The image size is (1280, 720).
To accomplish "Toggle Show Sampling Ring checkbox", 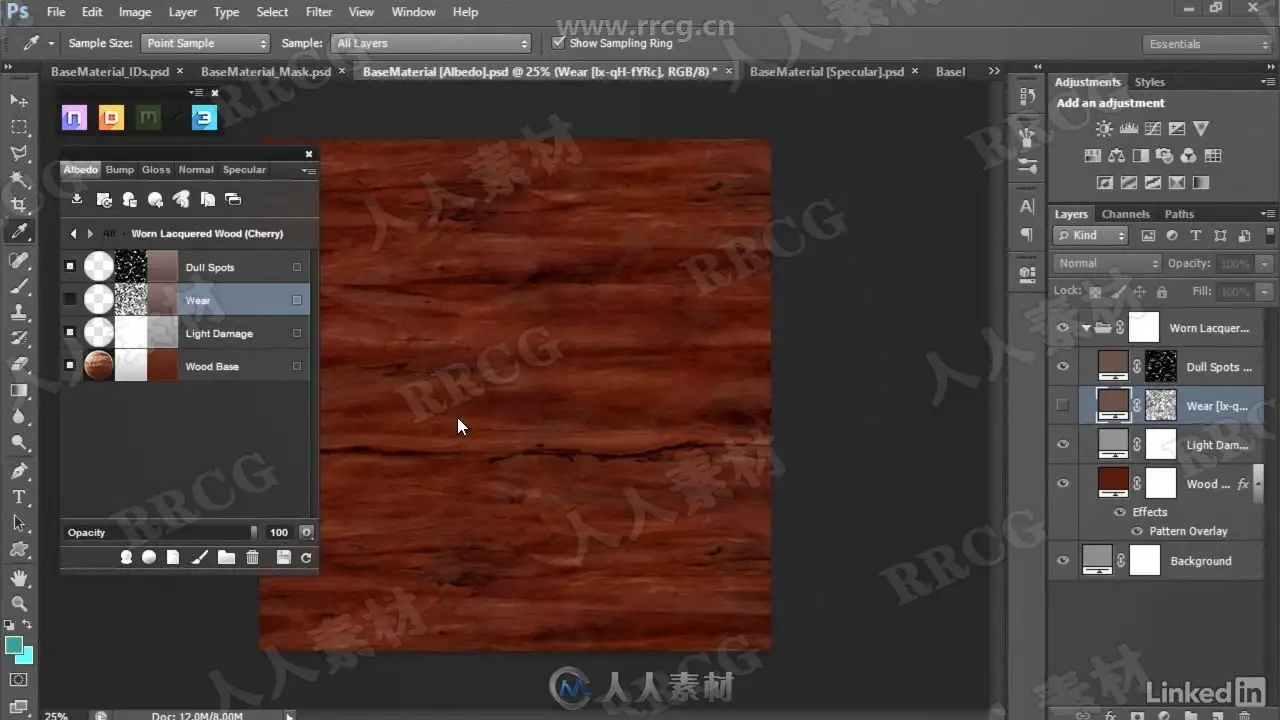I will 559,43.
